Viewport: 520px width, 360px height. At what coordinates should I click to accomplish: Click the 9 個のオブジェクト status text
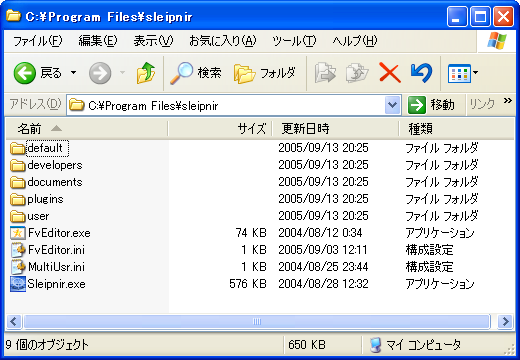click(47, 345)
